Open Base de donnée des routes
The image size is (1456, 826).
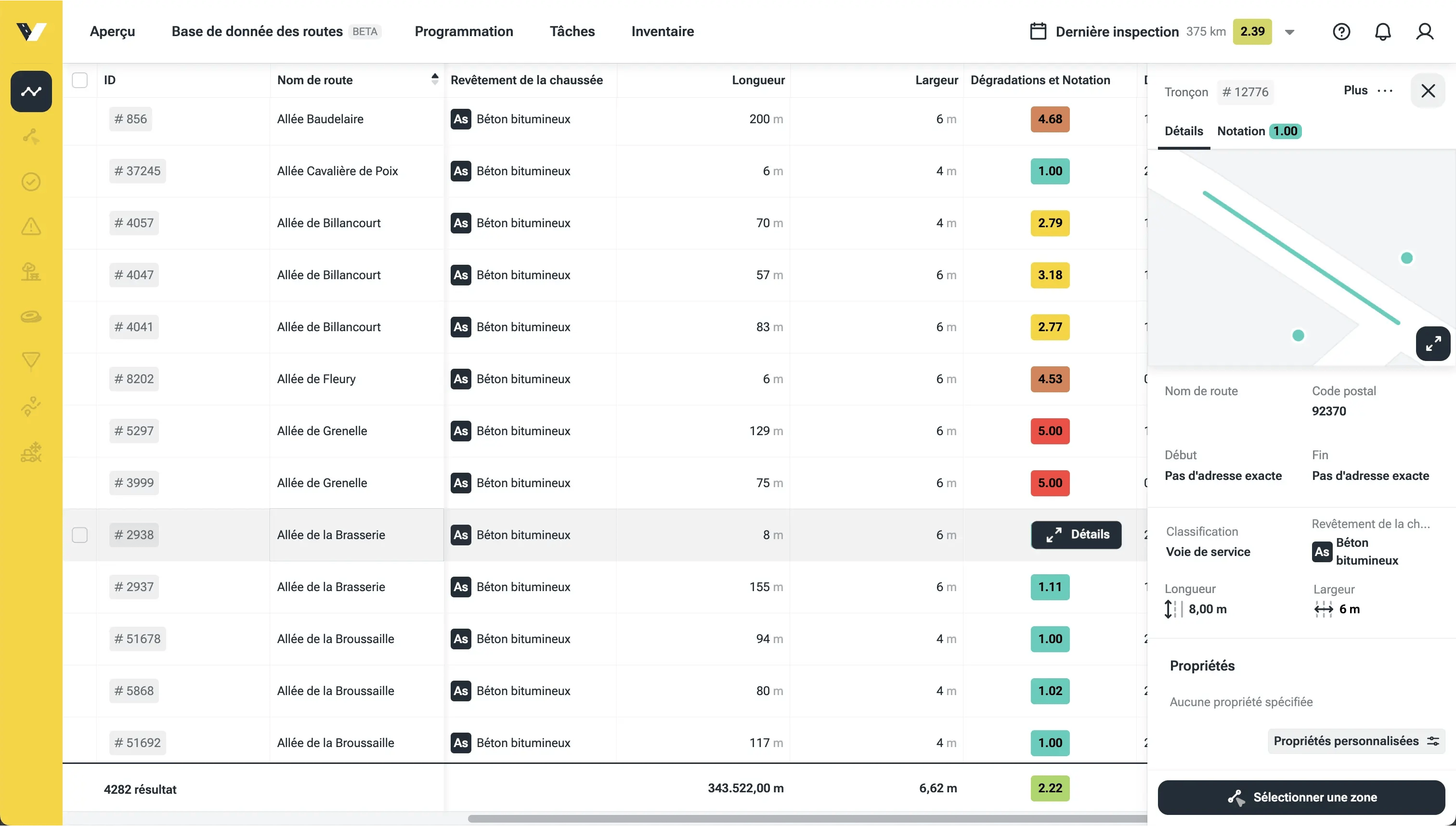coord(257,31)
